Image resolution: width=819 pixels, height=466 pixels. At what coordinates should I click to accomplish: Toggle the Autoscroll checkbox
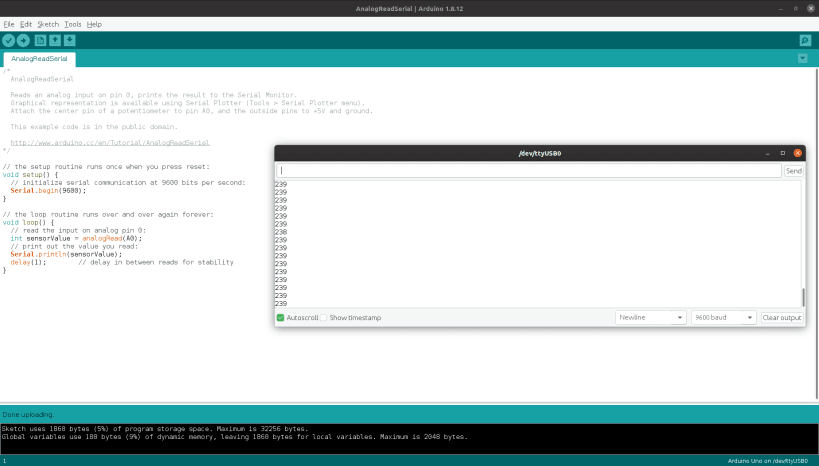(x=280, y=318)
